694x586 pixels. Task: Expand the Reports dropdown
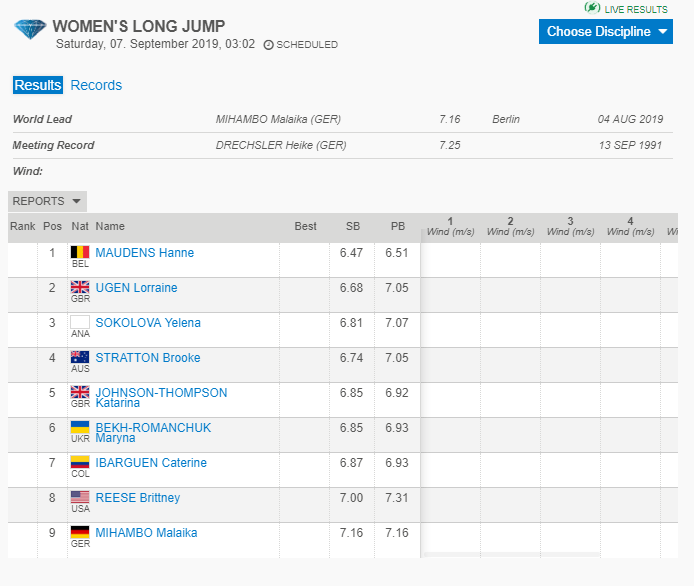pyautogui.click(x=47, y=201)
